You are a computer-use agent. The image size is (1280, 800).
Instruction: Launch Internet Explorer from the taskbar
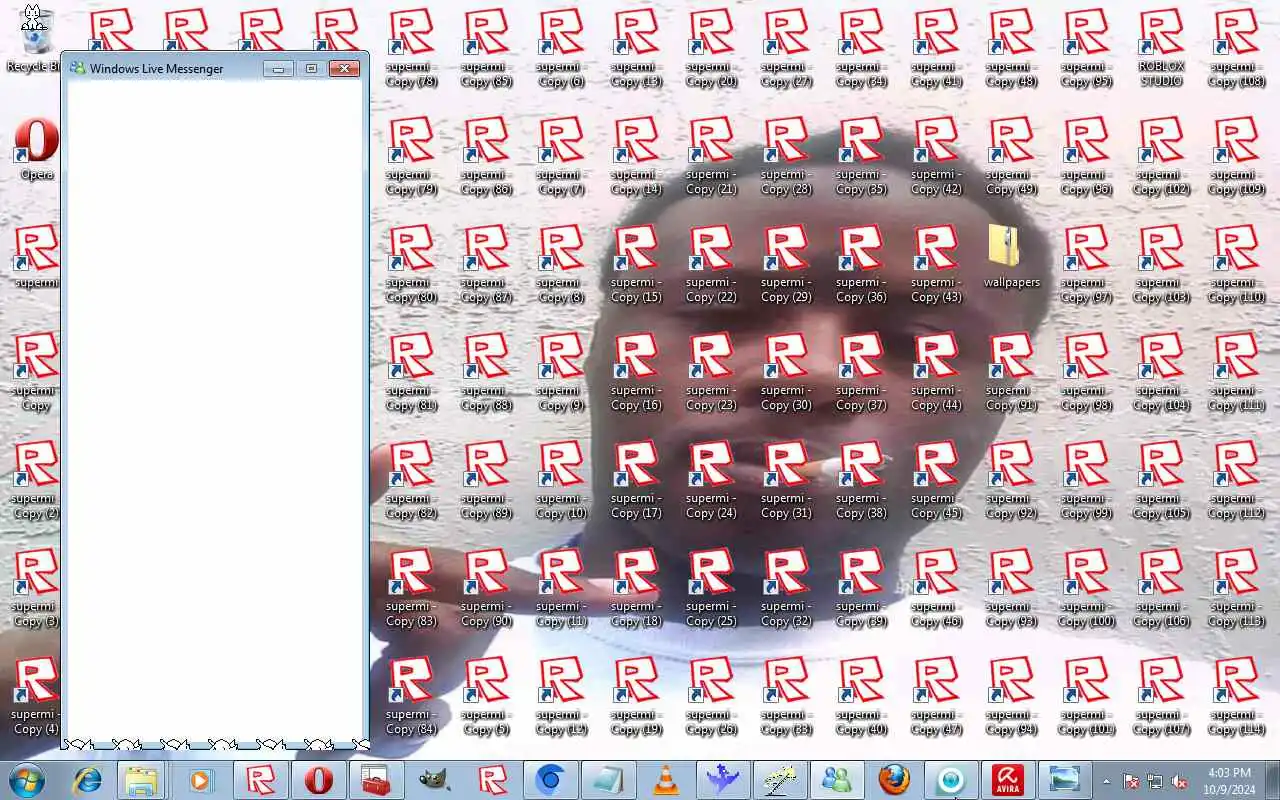click(87, 780)
